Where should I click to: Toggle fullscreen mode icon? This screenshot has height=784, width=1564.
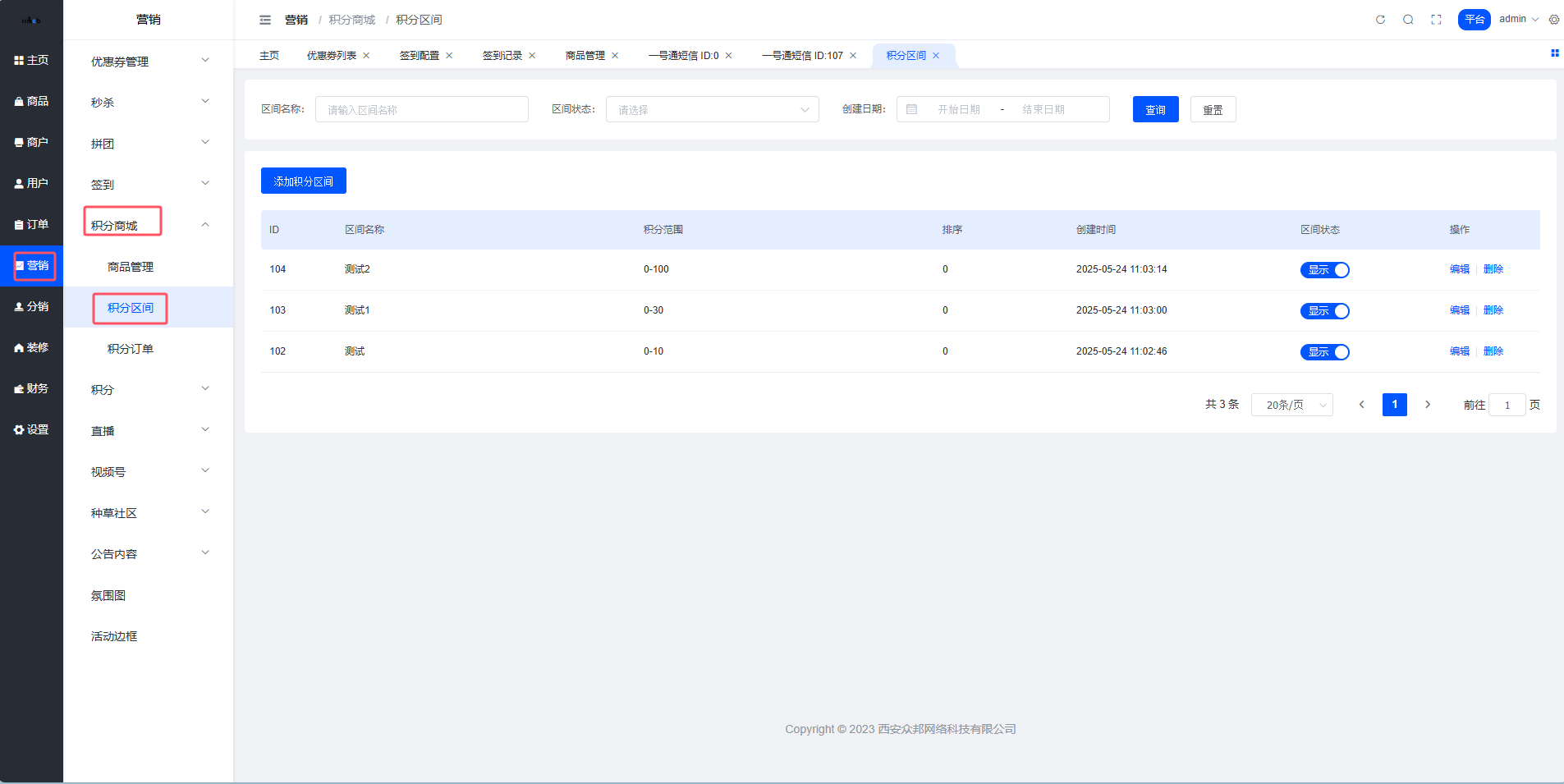1436,20
